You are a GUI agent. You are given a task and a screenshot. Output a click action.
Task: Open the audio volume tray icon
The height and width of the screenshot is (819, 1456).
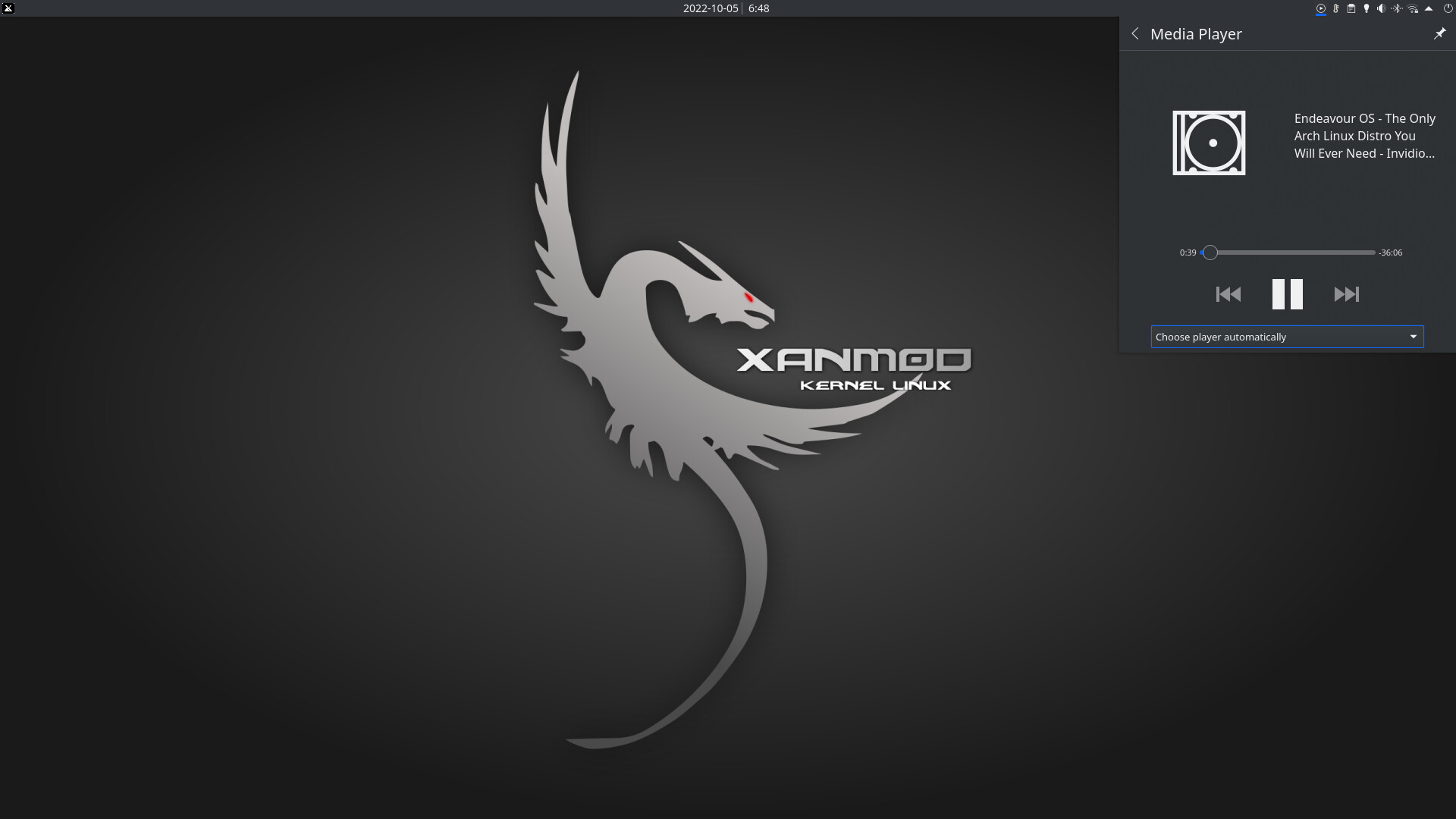pos(1382,8)
